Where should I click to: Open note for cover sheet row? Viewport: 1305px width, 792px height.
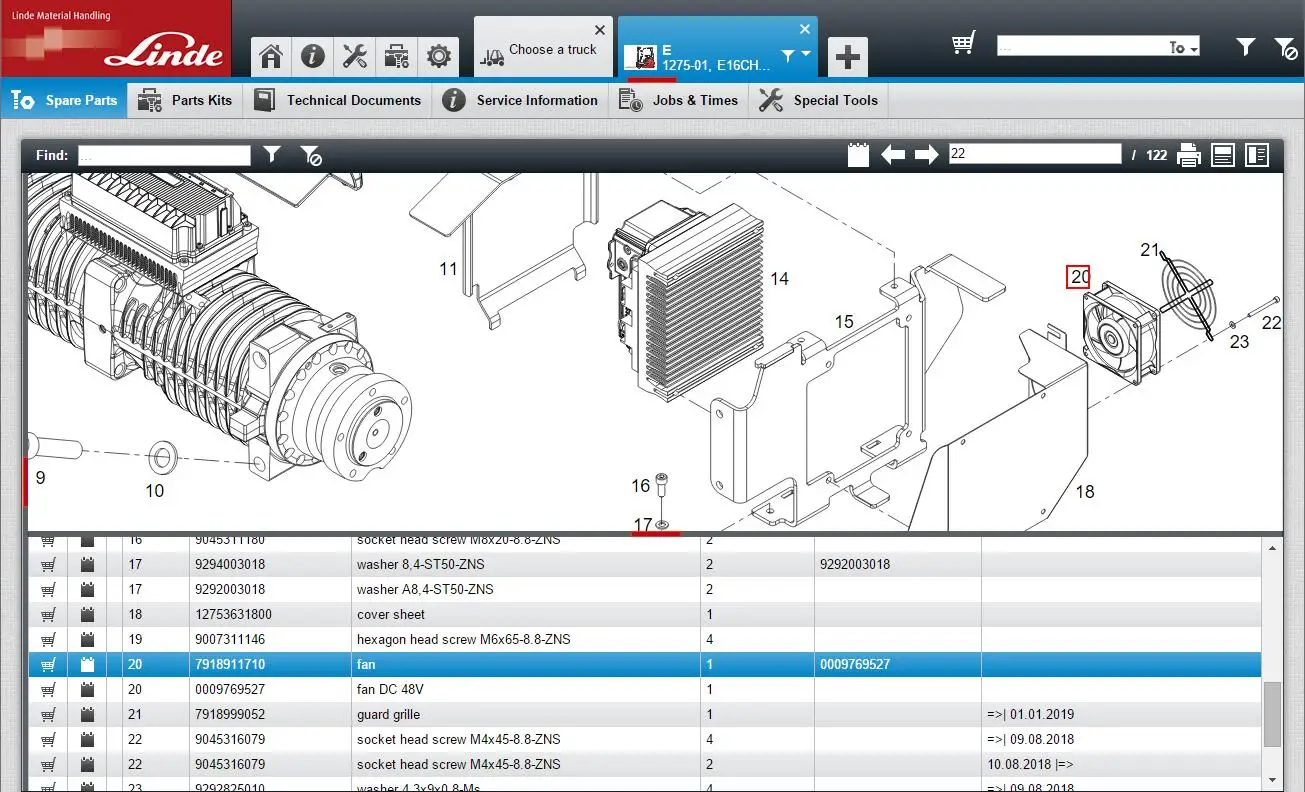point(87,615)
